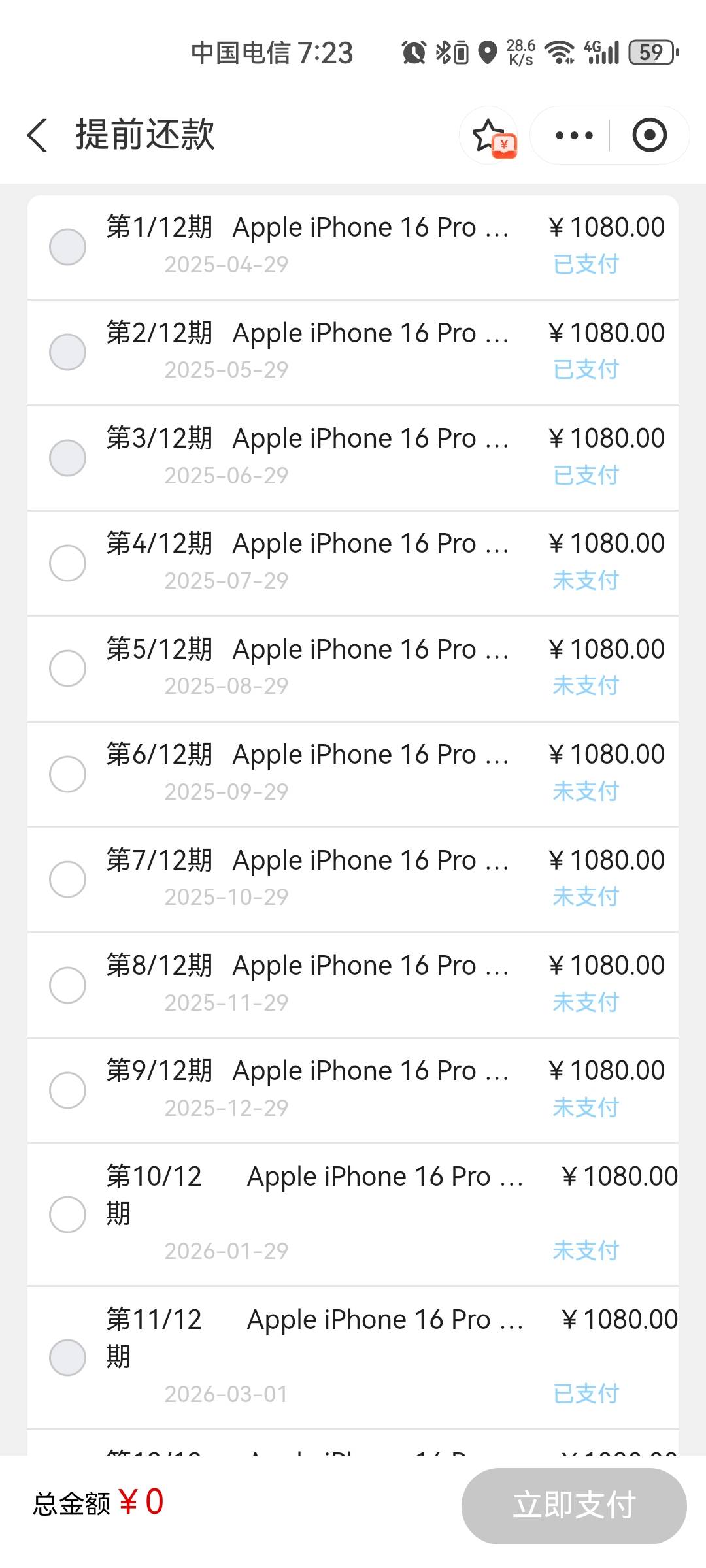
Task: Tap the star favorite icon in header
Action: 489,135
